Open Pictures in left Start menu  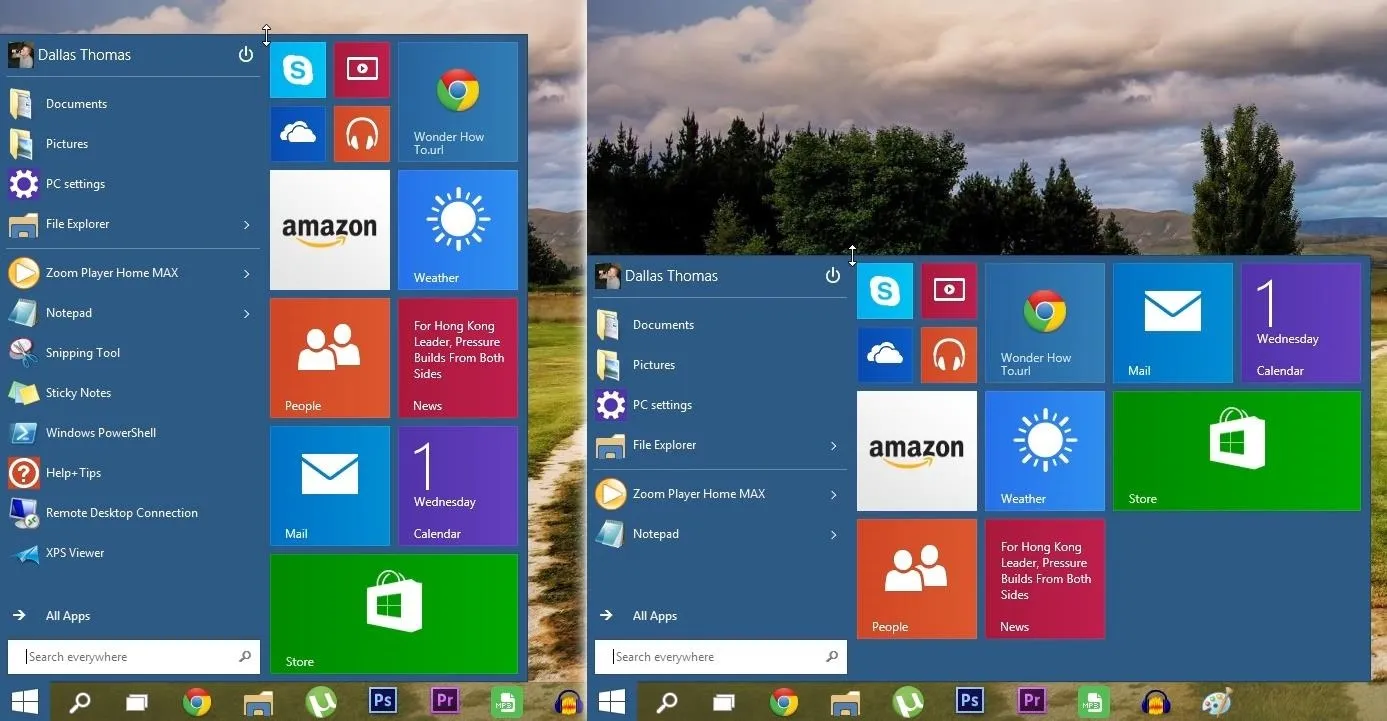pos(133,144)
